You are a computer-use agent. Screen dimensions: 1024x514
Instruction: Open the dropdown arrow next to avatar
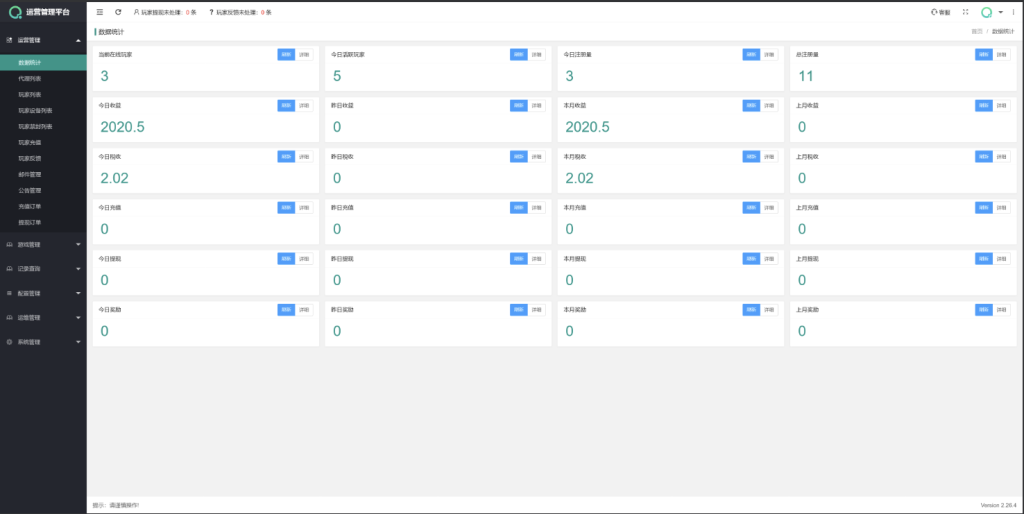coord(1000,12)
